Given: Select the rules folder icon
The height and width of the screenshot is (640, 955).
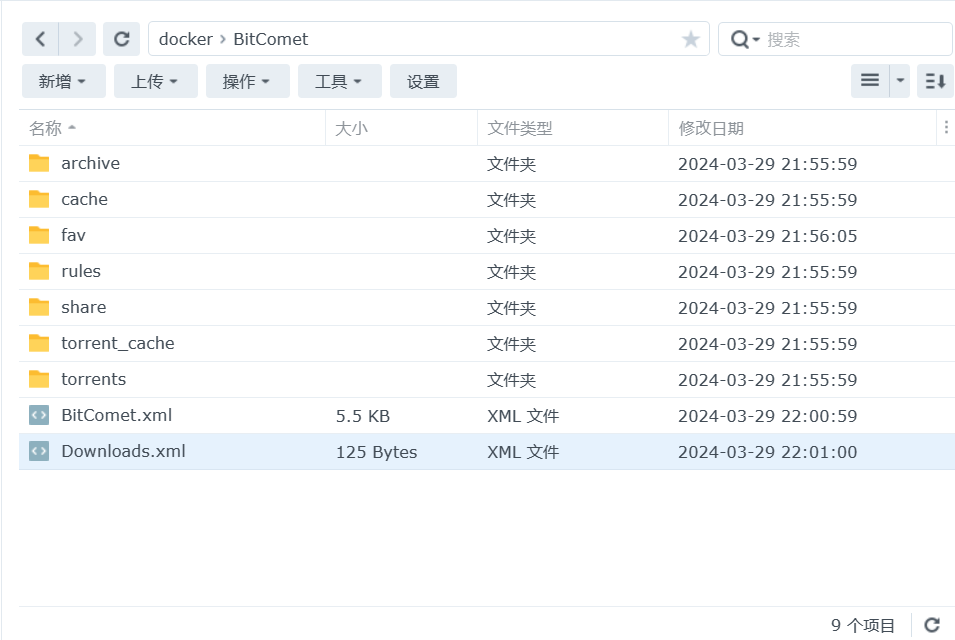Looking at the screenshot, I should (39, 271).
